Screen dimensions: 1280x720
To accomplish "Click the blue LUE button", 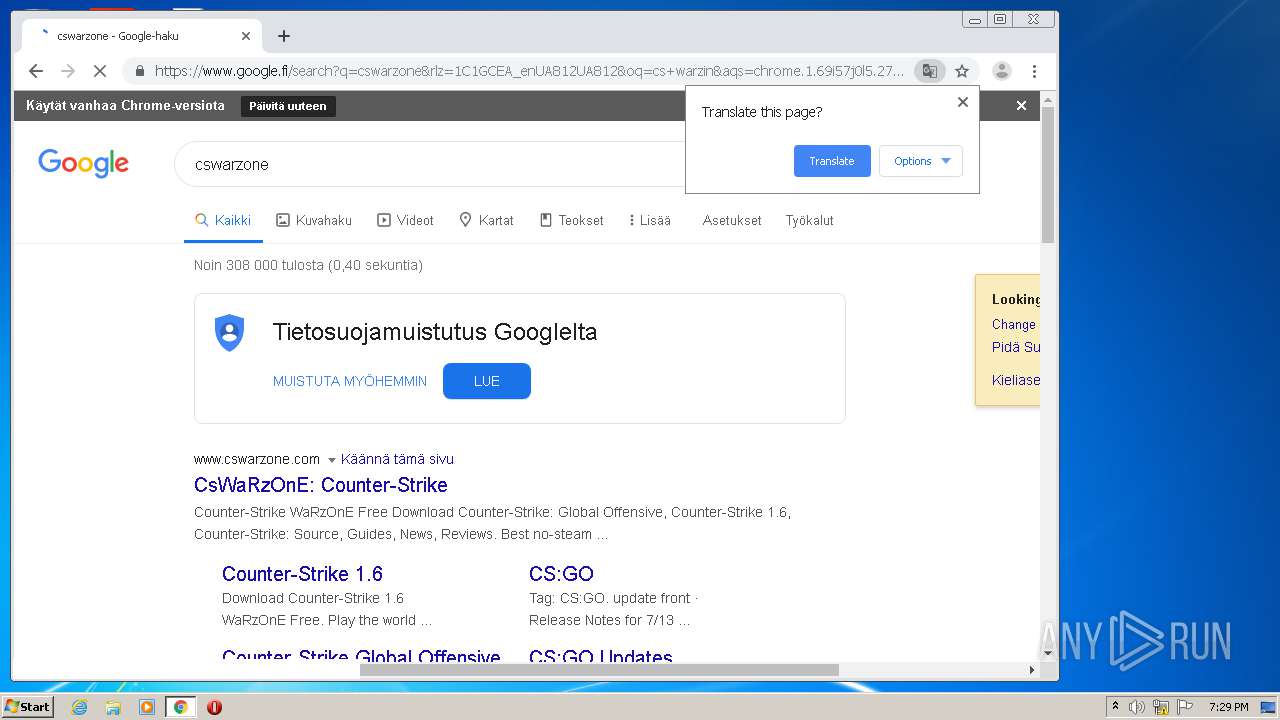I will point(487,381).
